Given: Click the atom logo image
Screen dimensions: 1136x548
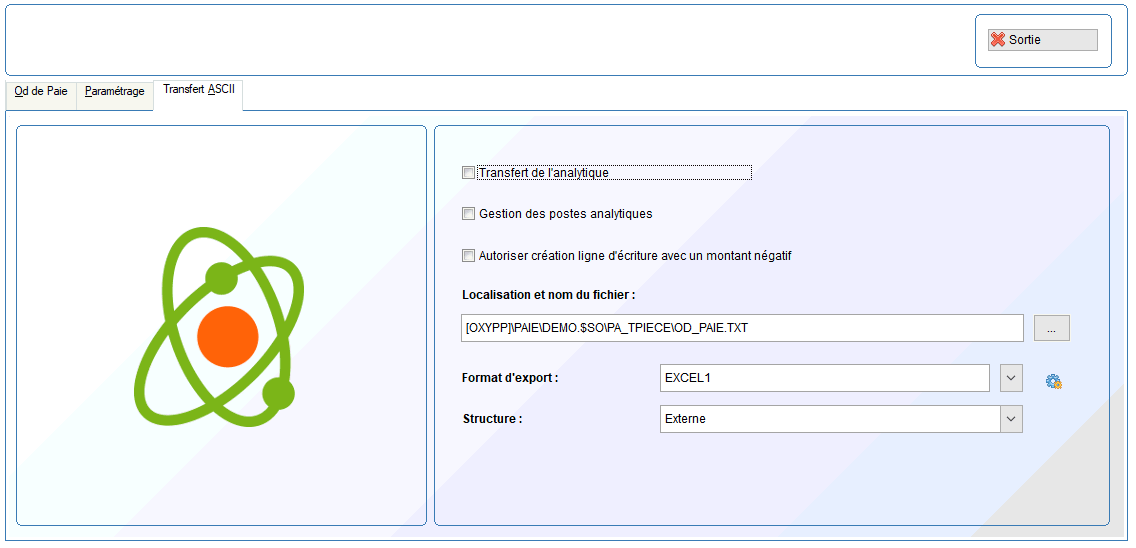Looking at the screenshot, I should pos(220,327).
